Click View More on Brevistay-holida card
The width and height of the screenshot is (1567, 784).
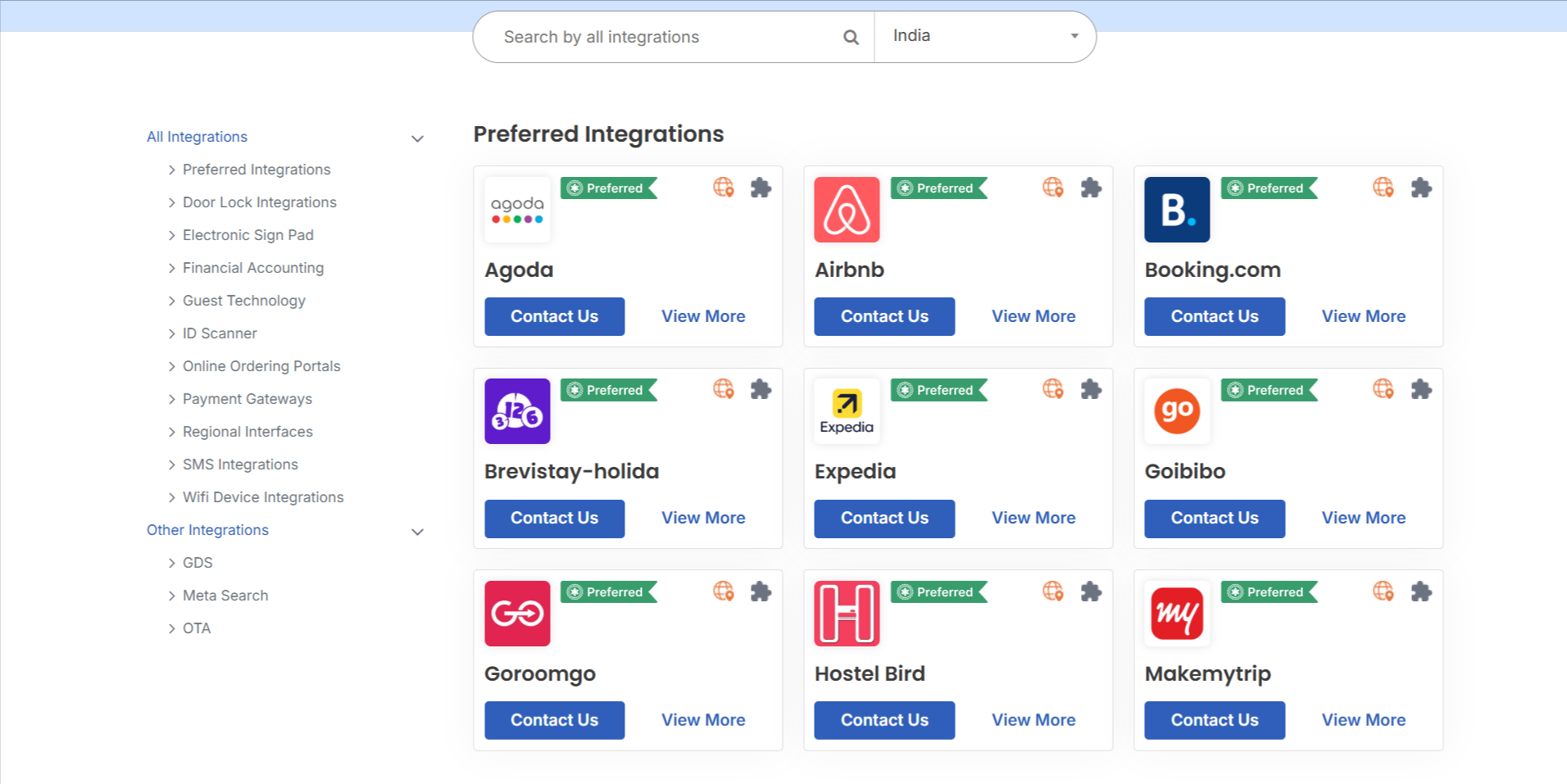click(703, 518)
